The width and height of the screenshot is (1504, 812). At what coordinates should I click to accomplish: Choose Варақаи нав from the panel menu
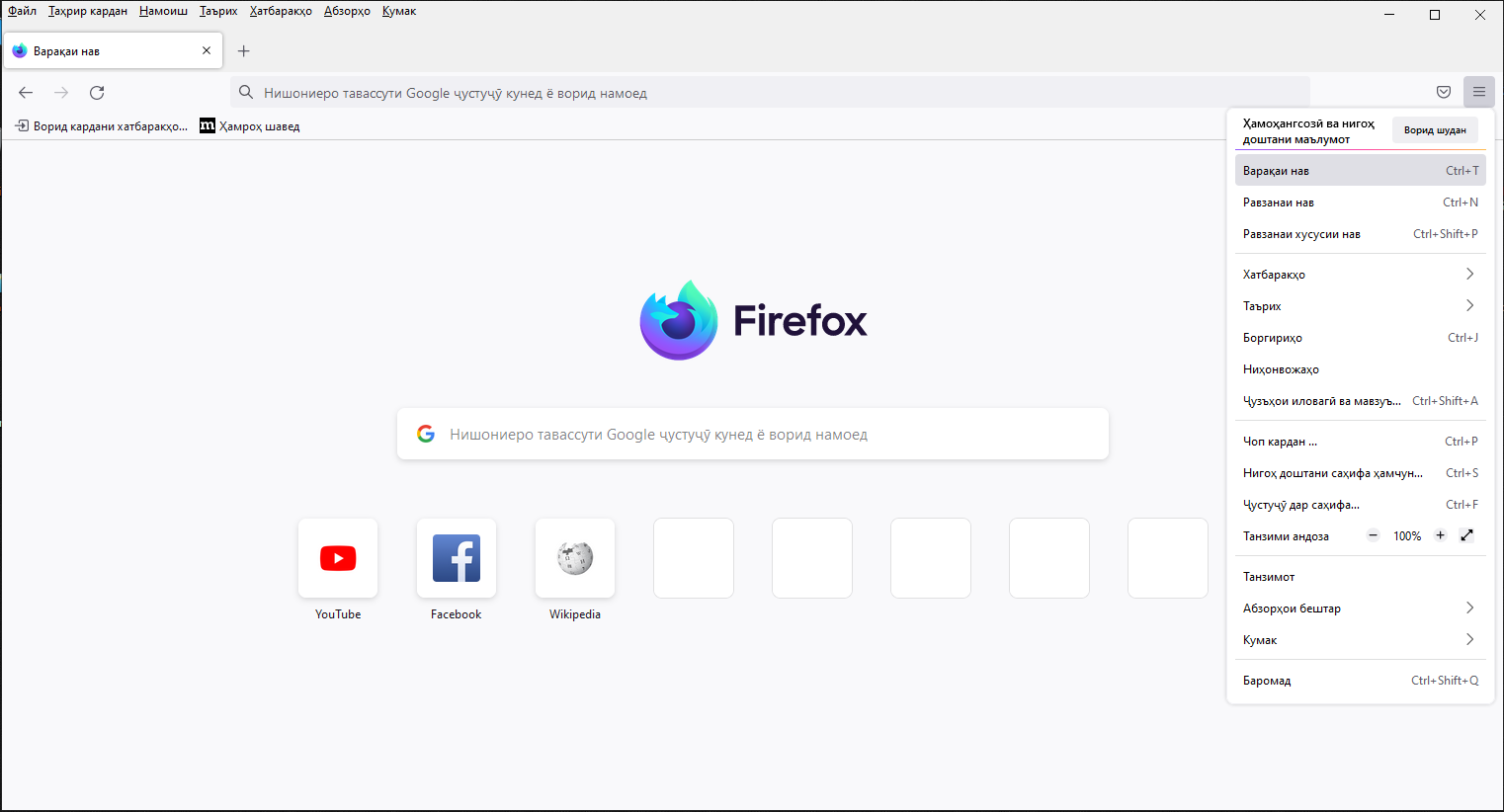(1360, 171)
